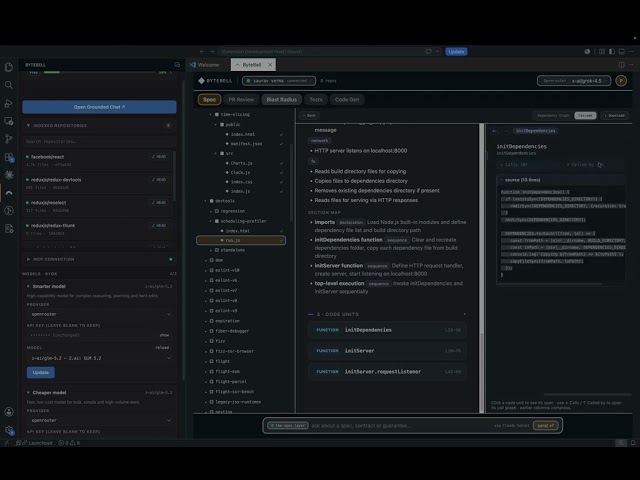Image resolution: width=640 pixels, height=480 pixels.
Task: Switch to PR Review tab
Action: click(x=241, y=100)
